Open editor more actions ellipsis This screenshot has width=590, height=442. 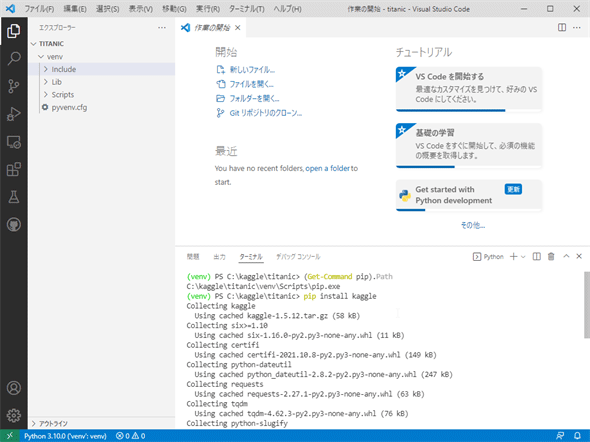577,27
